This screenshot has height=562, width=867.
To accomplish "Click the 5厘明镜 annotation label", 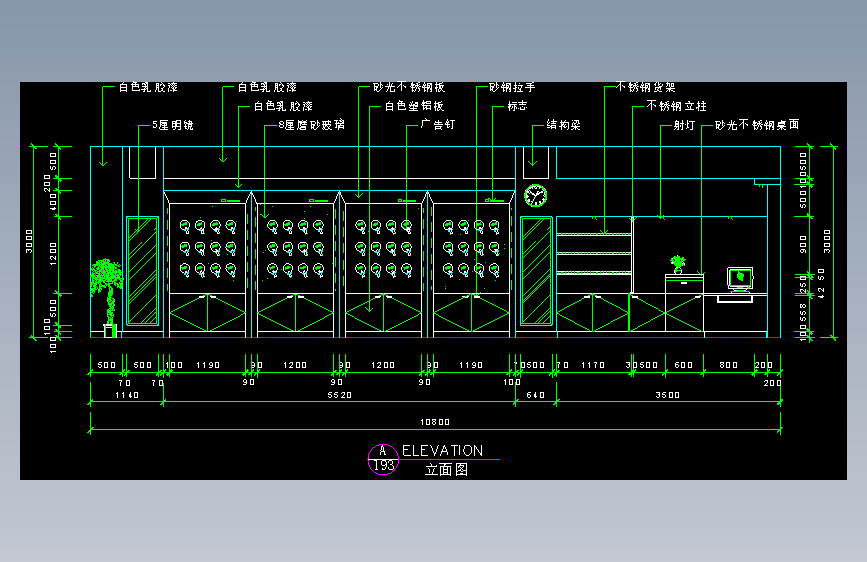I will point(173,125).
